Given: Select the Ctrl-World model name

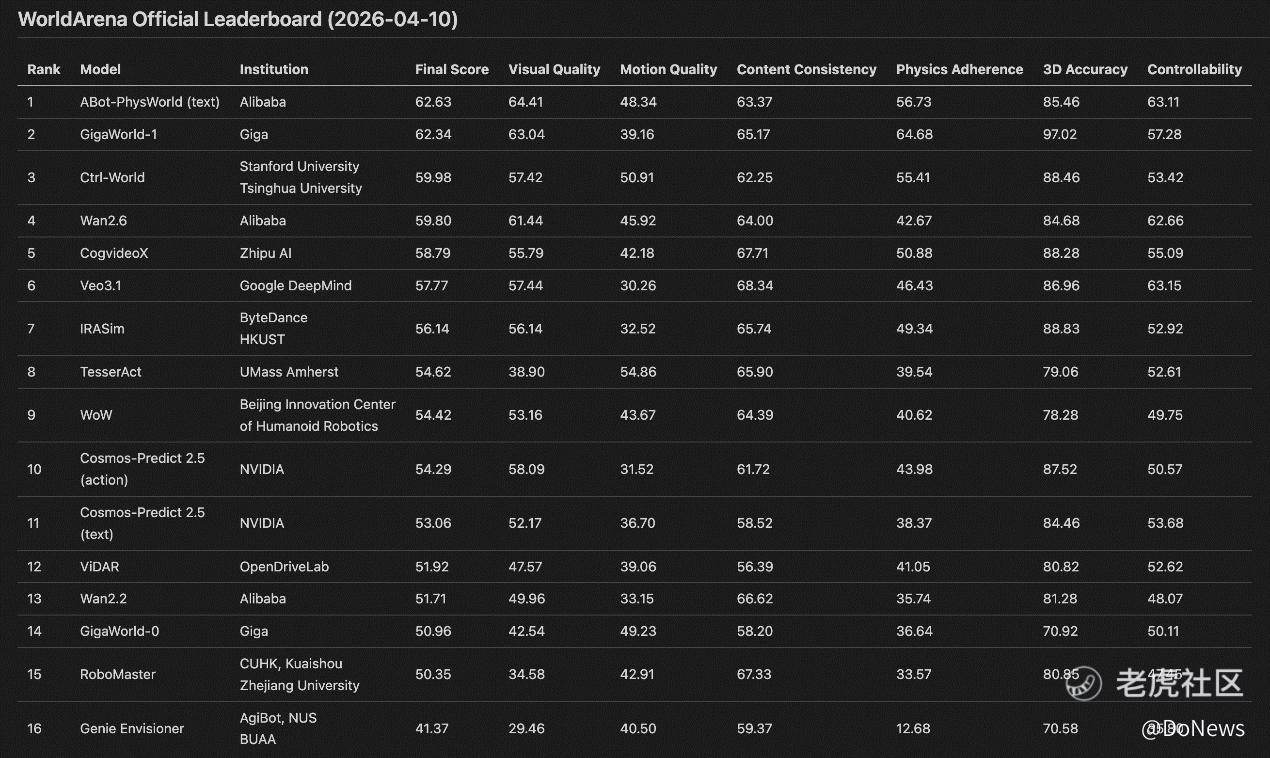Looking at the screenshot, I should [x=112, y=177].
